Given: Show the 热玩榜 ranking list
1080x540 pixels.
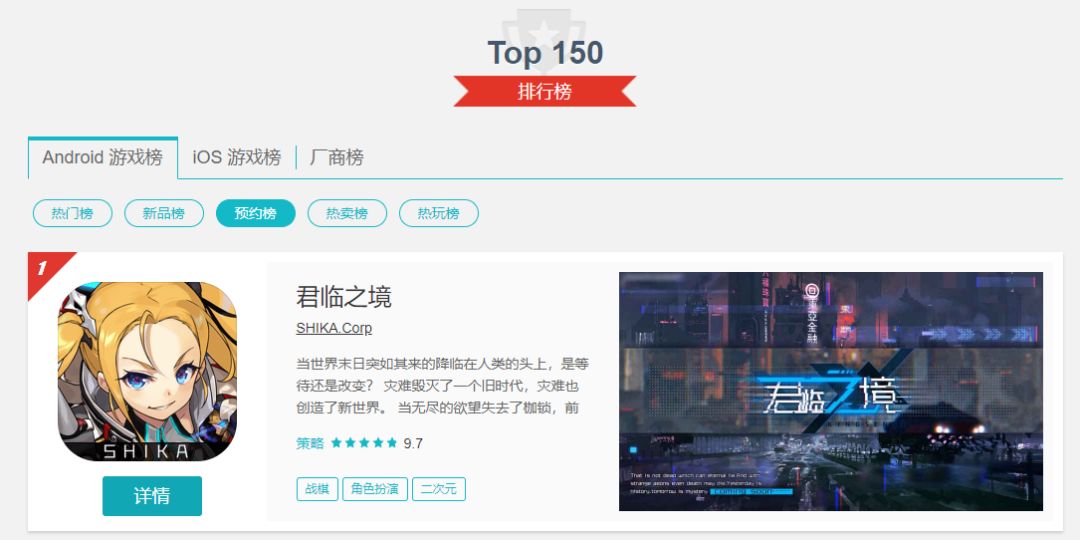Looking at the screenshot, I should click(439, 214).
